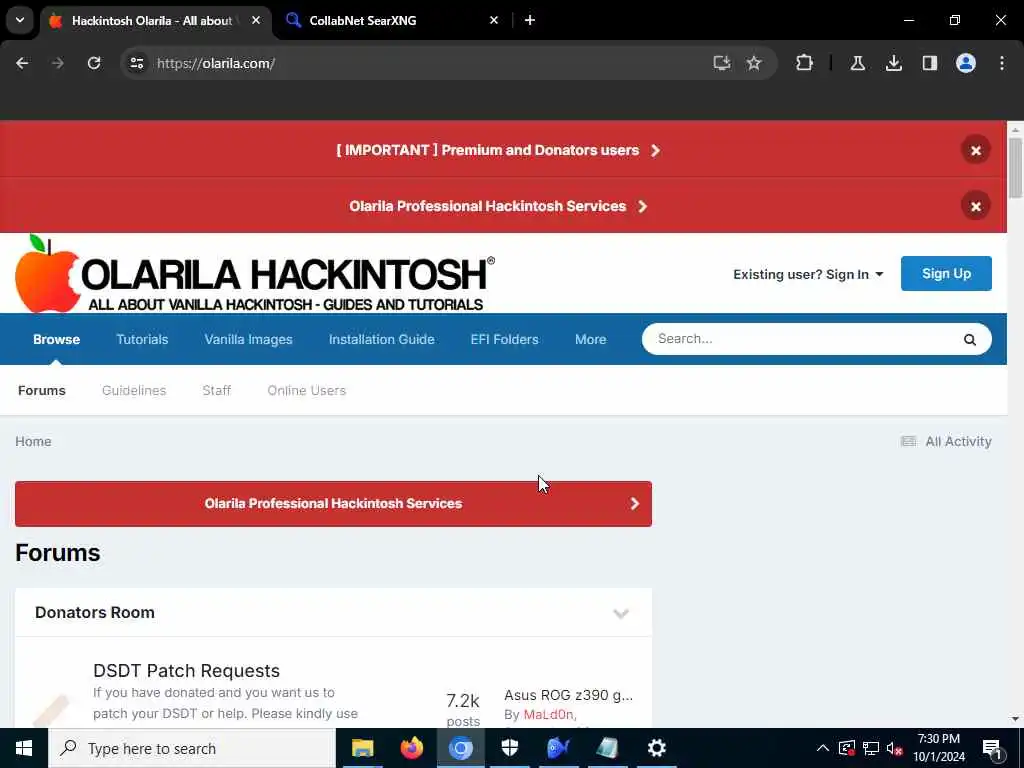Screen dimensions: 1024x768
Task: Open the browser extensions puzzle icon
Action: pyautogui.click(x=805, y=63)
